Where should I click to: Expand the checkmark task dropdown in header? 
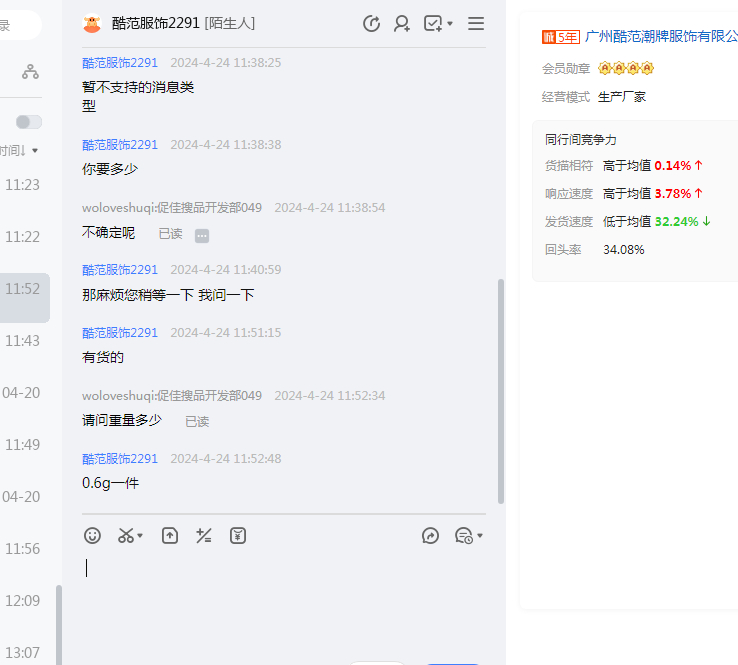450,23
